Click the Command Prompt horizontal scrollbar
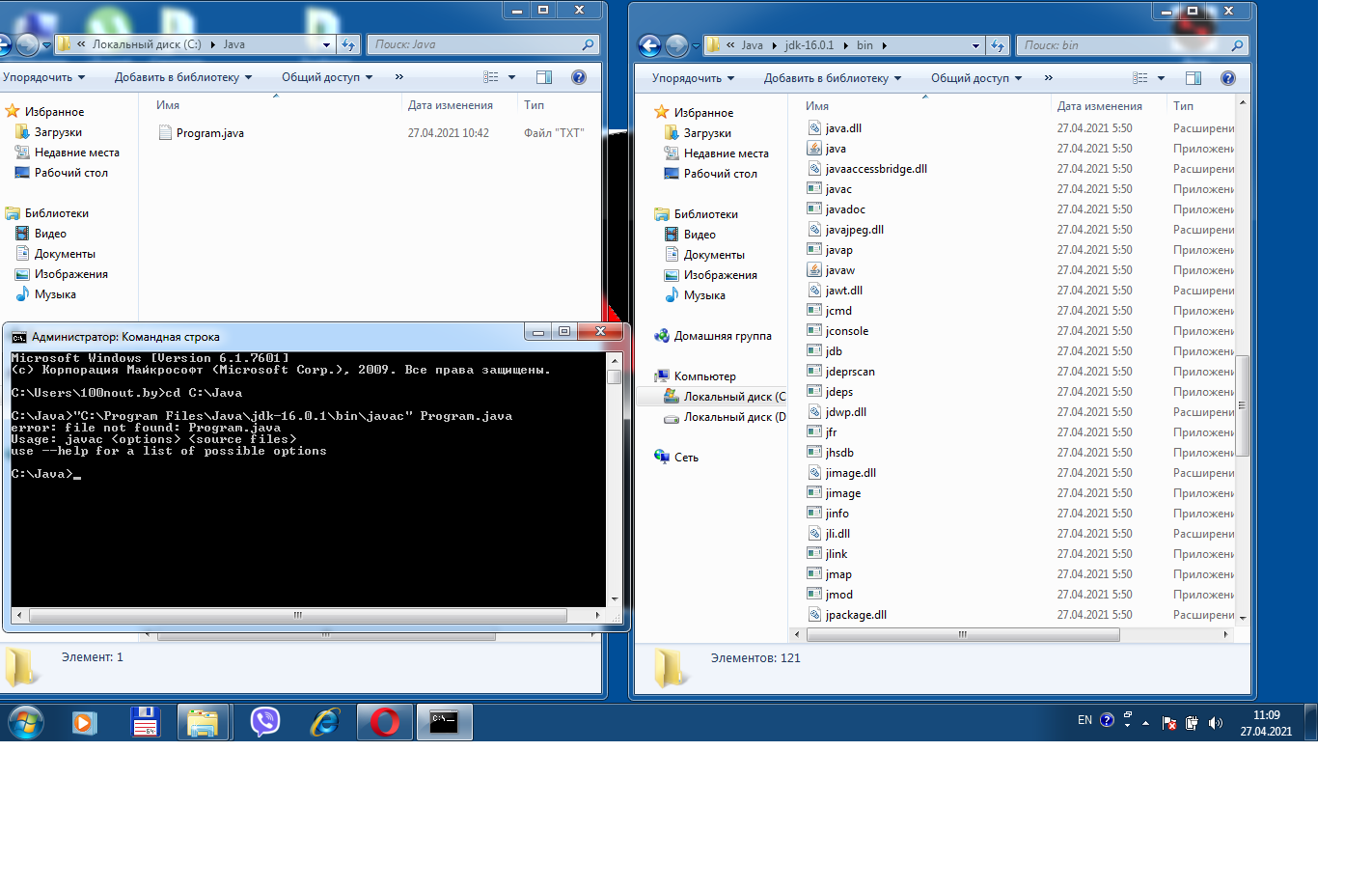Screen dimensions: 1372x890 point(298,615)
